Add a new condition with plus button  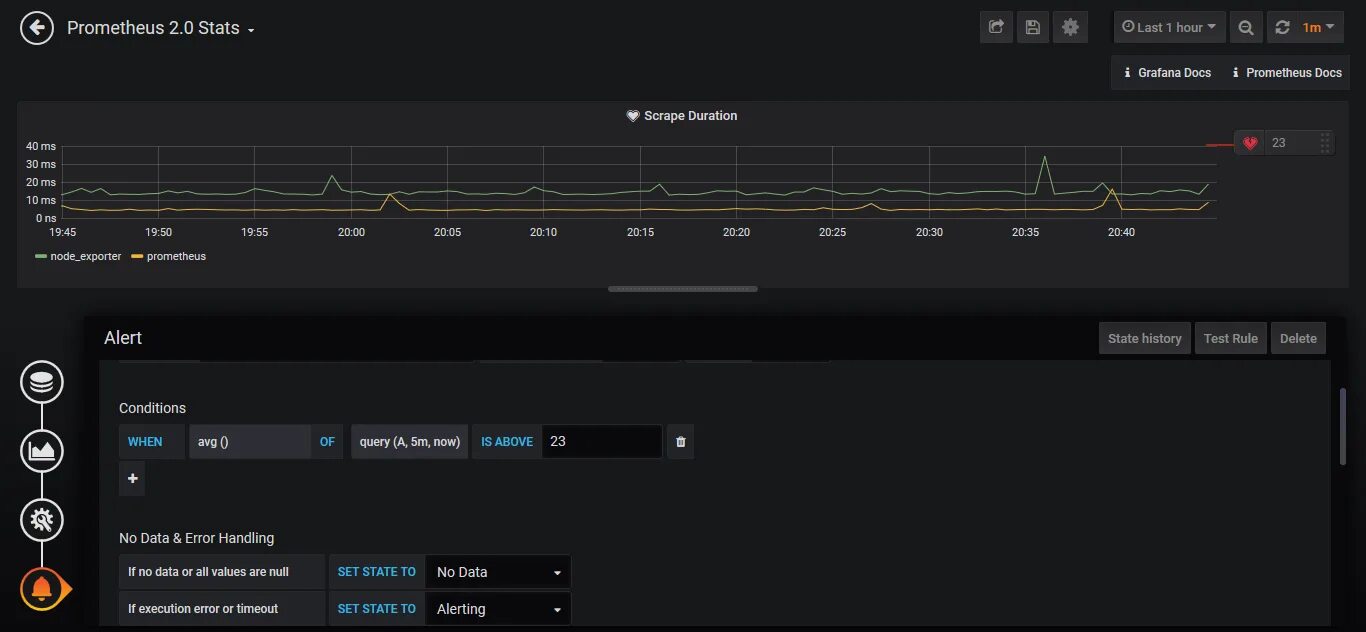132,478
